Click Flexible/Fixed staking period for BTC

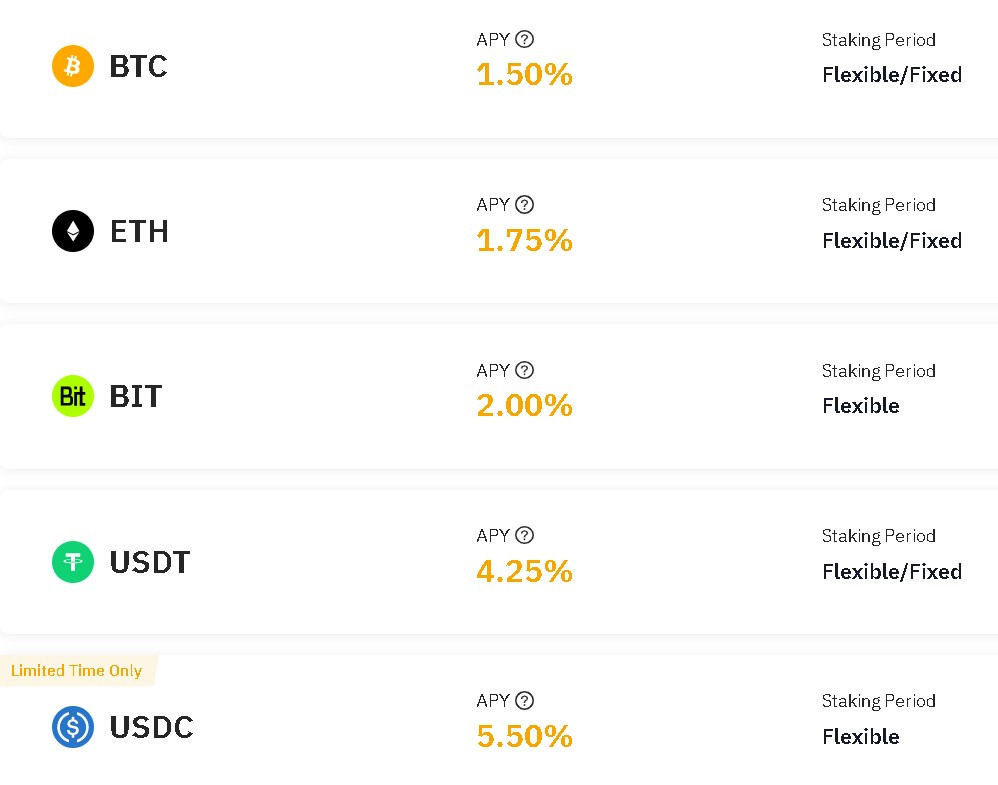[x=892, y=75]
